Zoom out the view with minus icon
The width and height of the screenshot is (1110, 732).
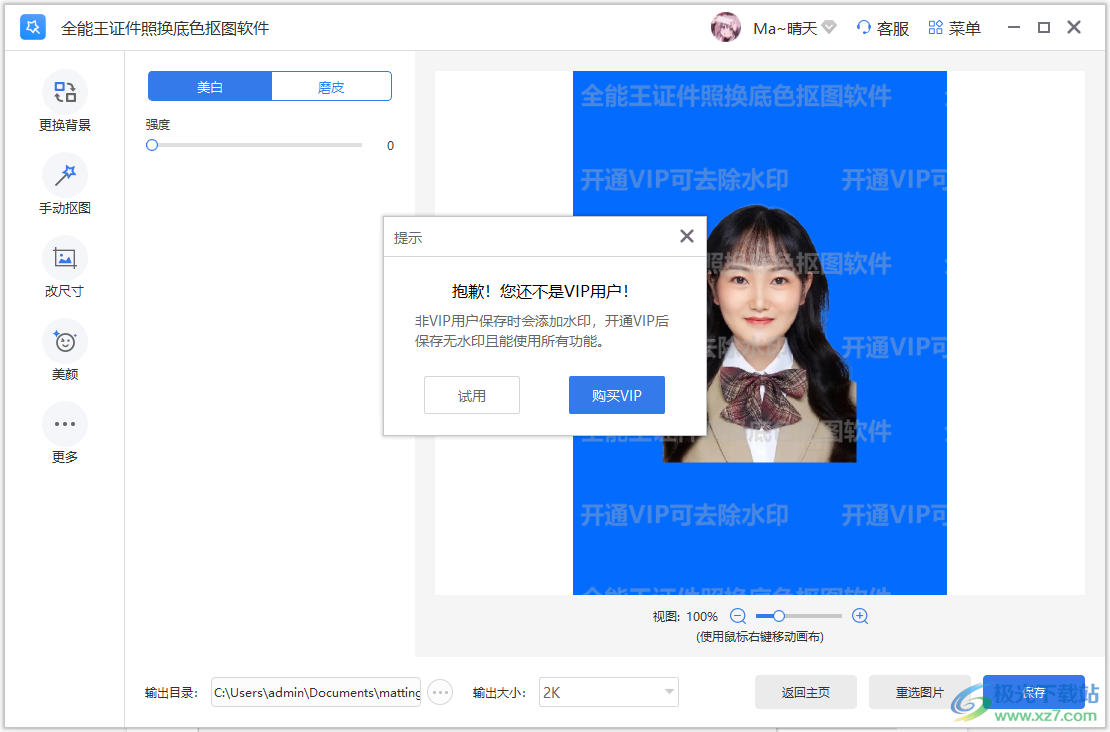738,616
